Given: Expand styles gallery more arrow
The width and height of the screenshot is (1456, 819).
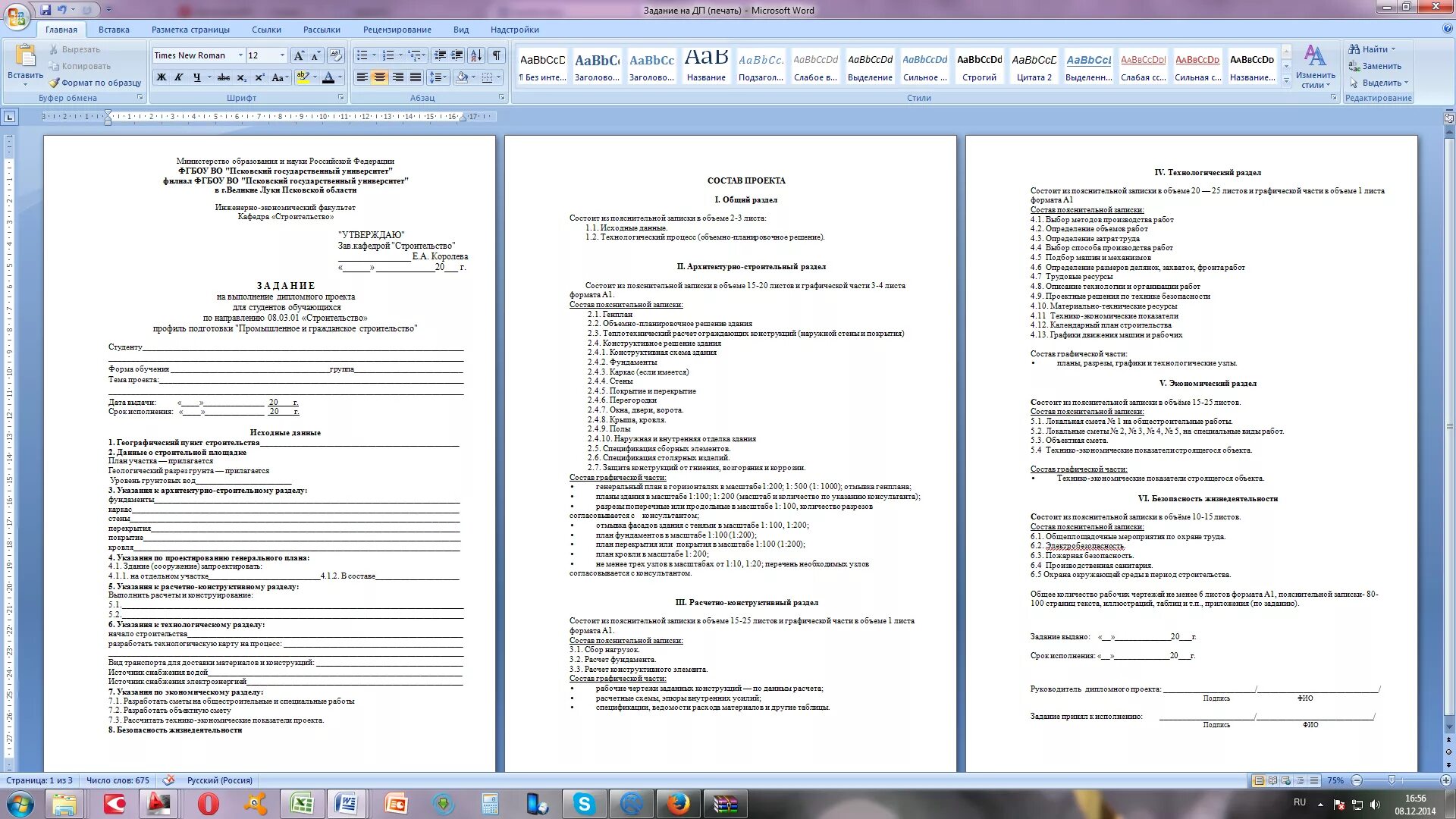Looking at the screenshot, I should (1286, 81).
